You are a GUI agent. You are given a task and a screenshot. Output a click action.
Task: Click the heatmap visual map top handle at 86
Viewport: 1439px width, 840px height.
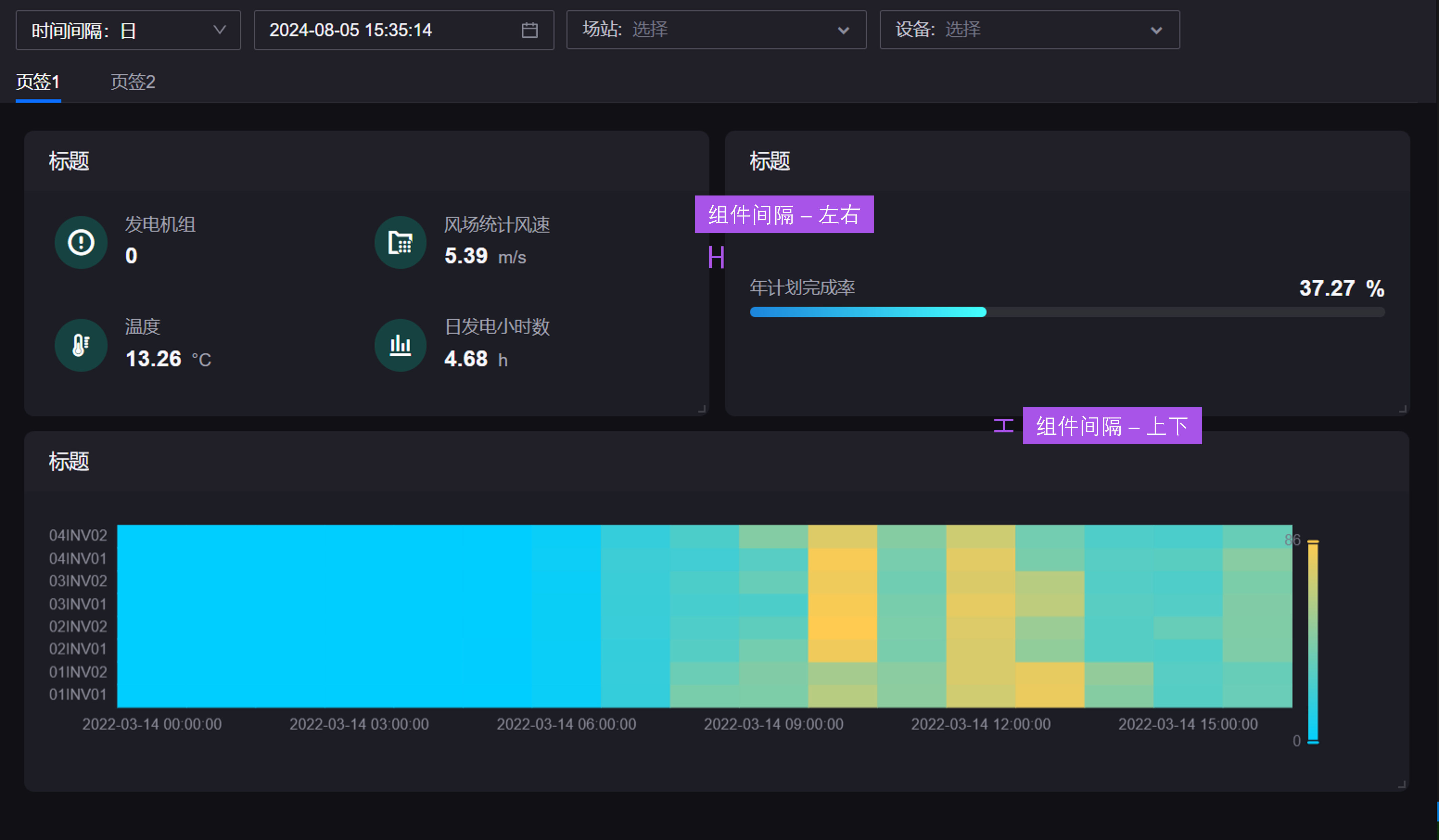click(1313, 541)
